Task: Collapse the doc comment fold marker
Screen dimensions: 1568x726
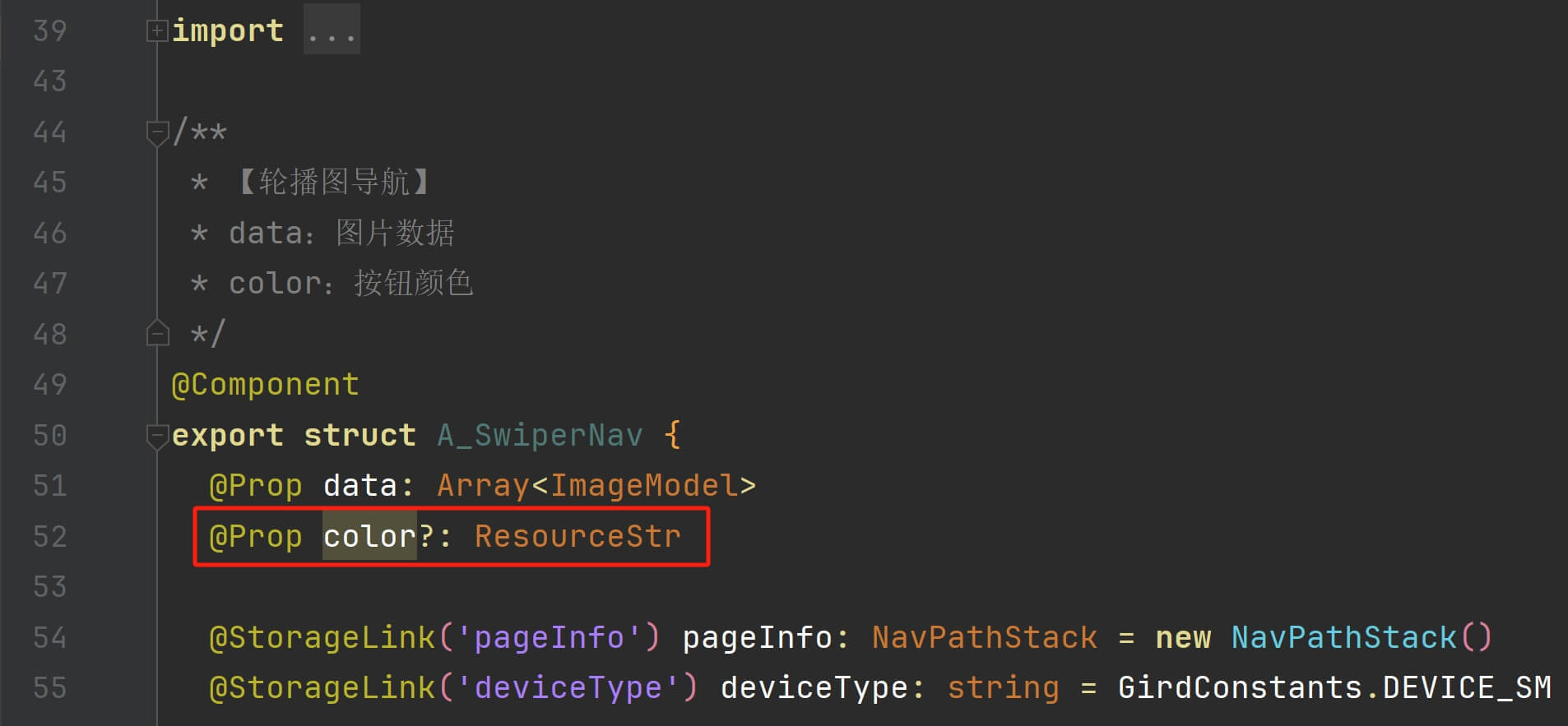Action: point(156,132)
